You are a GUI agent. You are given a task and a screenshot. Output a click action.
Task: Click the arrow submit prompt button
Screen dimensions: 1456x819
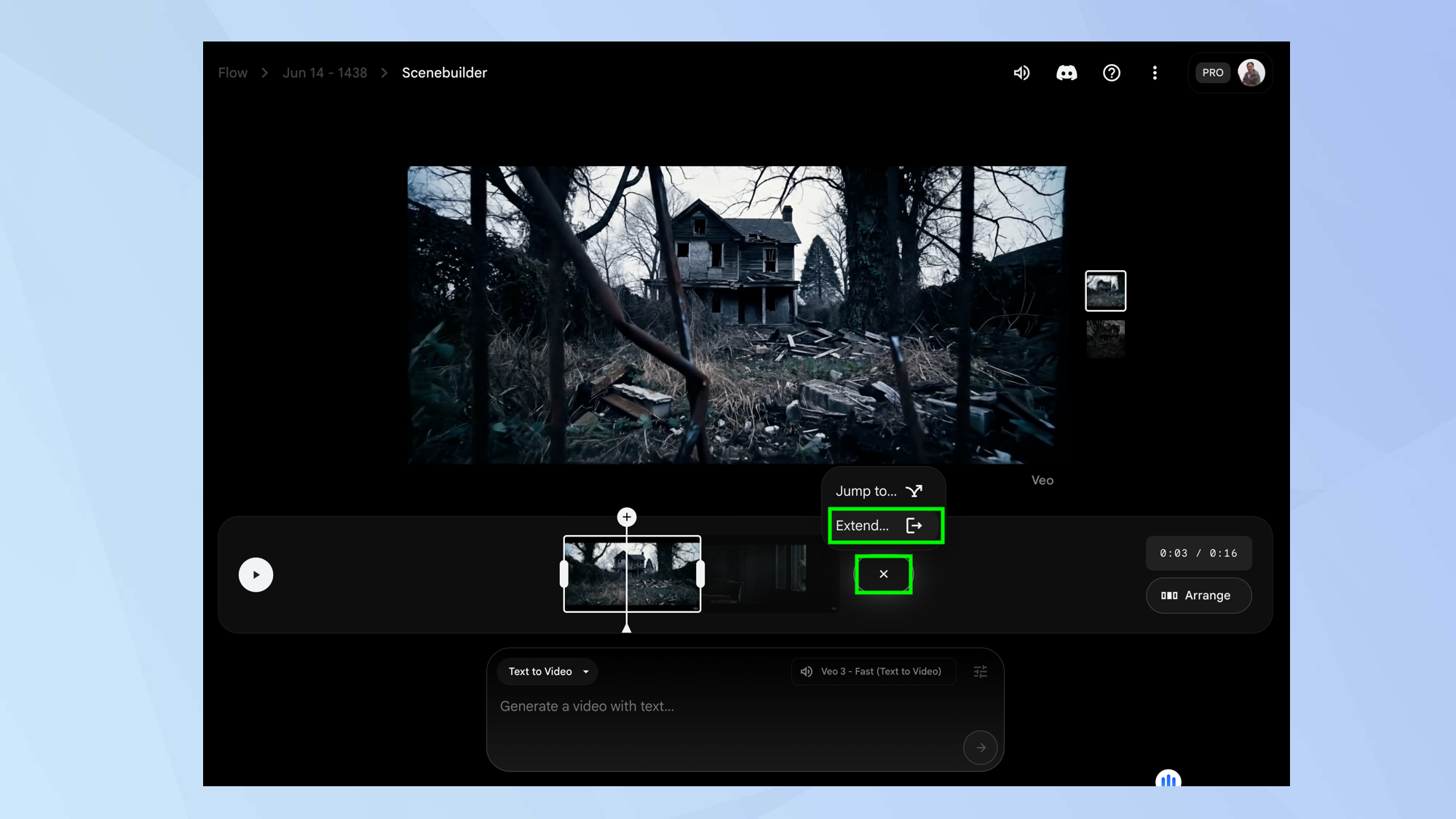pos(980,748)
